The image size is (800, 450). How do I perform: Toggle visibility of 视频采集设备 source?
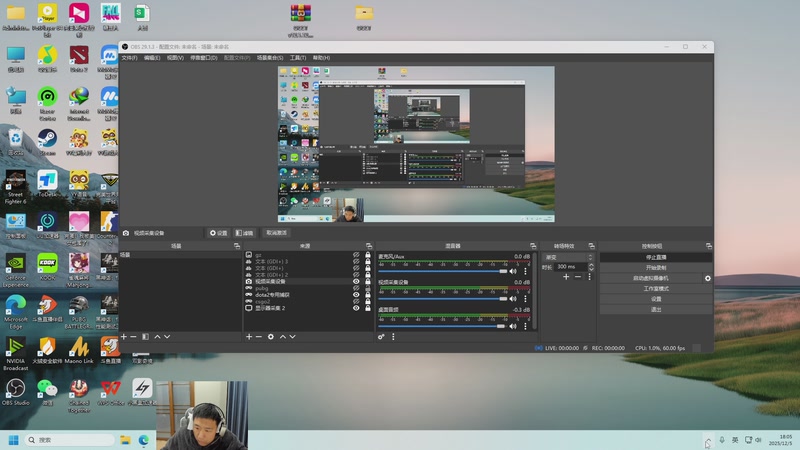356,282
